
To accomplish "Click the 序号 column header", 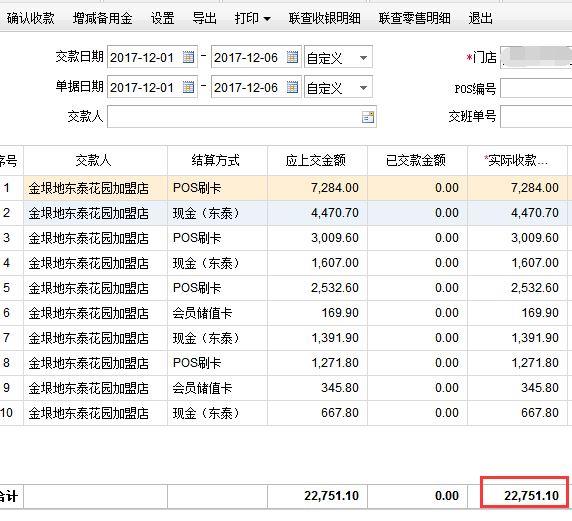I will point(11,160).
